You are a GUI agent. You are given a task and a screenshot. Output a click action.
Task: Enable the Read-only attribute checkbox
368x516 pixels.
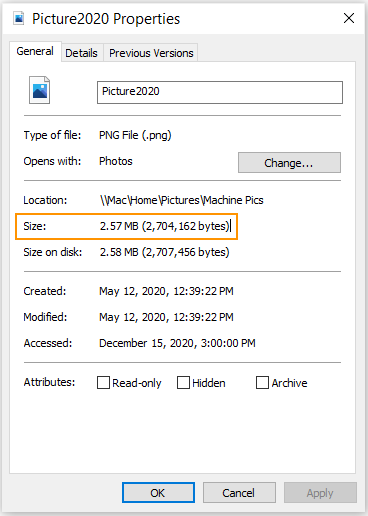[x=103, y=383]
